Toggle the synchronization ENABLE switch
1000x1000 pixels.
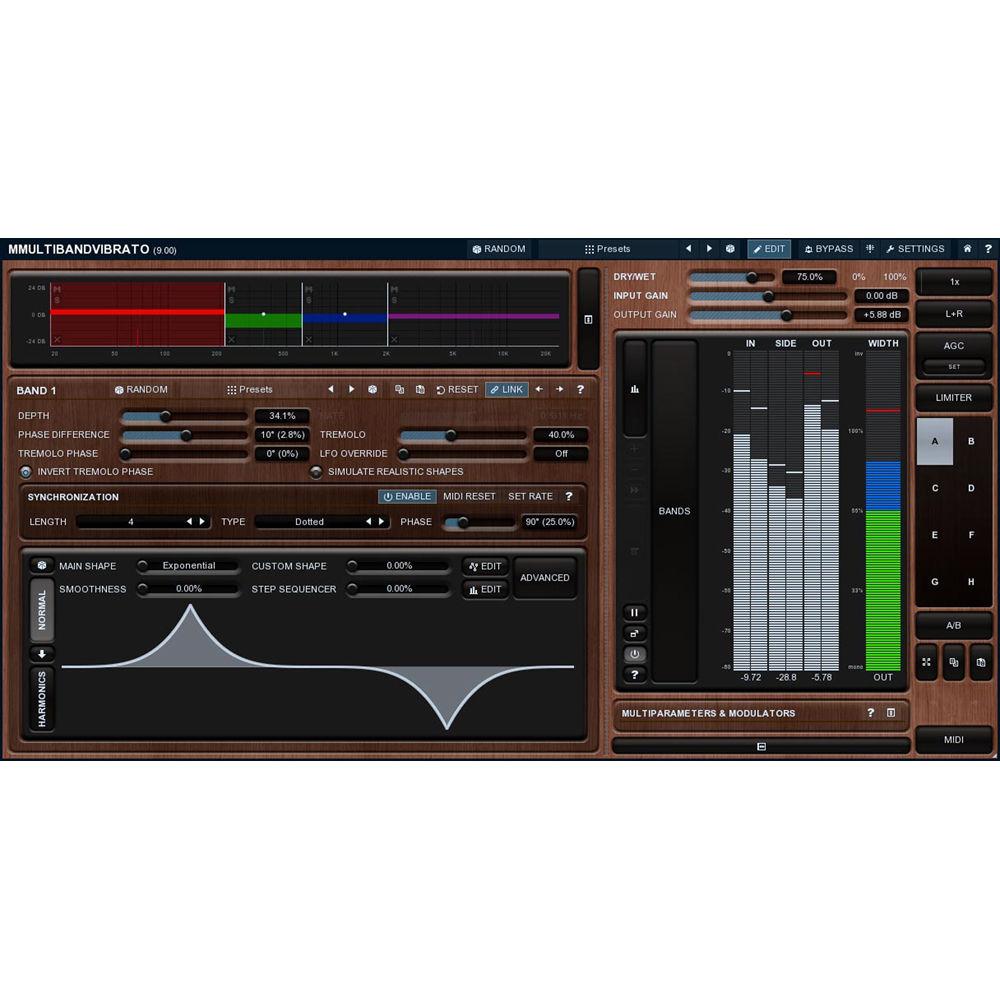[x=407, y=496]
